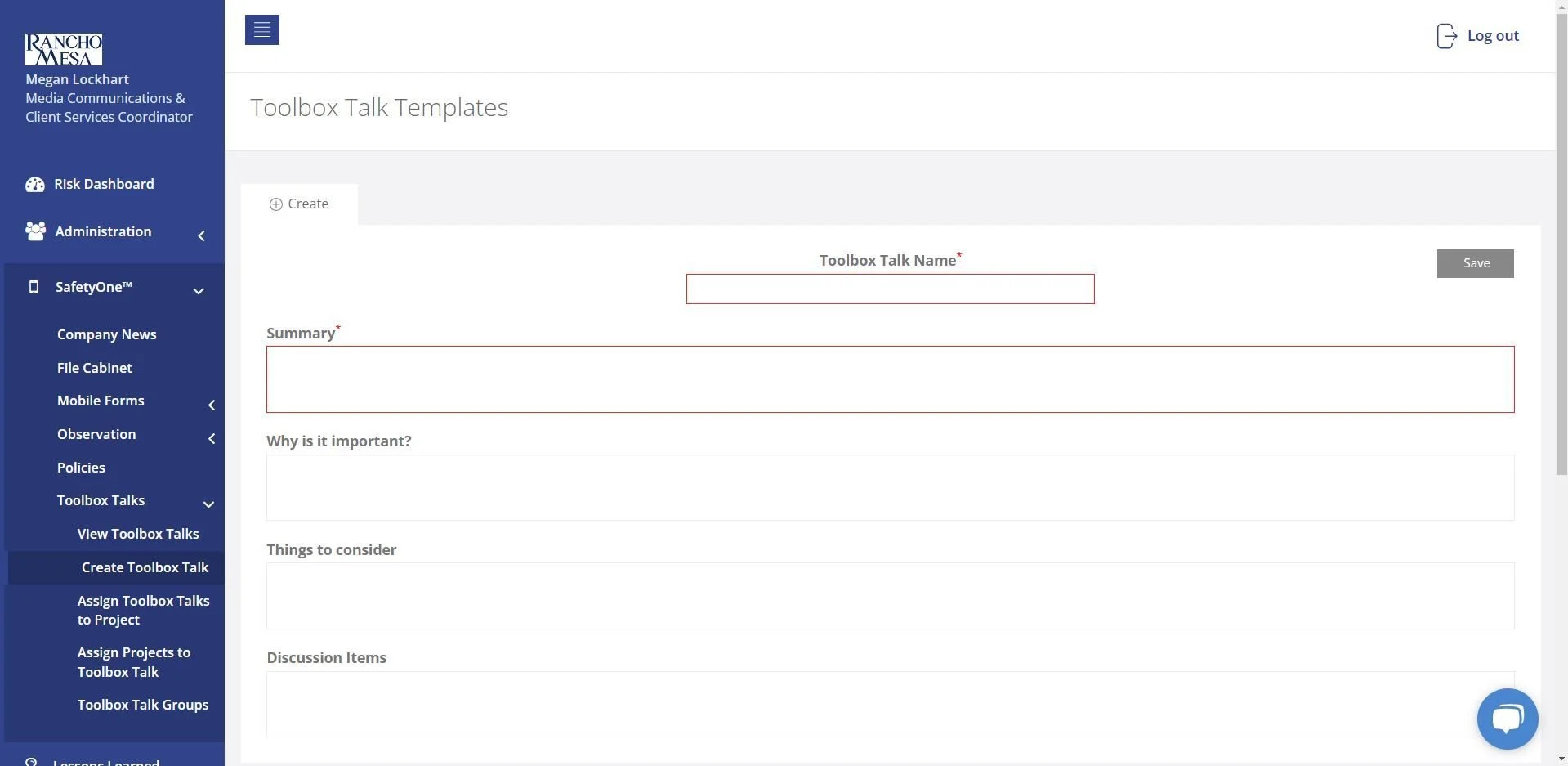Viewport: 1568px width, 766px height.
Task: Collapse the Toolbox Talks submenu
Action: coord(208,504)
